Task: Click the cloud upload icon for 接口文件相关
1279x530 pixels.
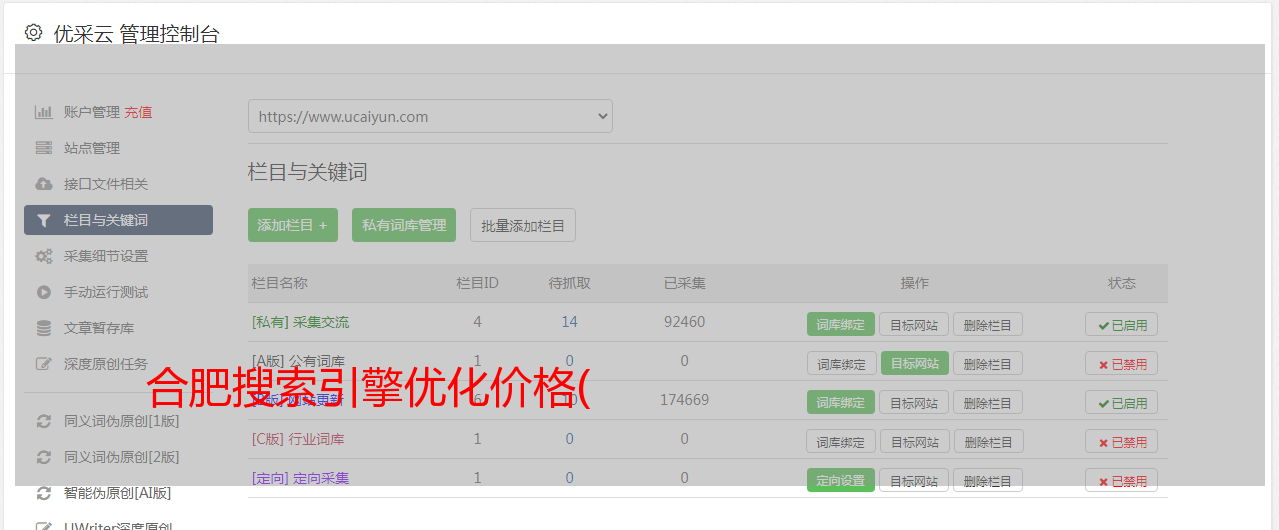Action: pos(43,184)
